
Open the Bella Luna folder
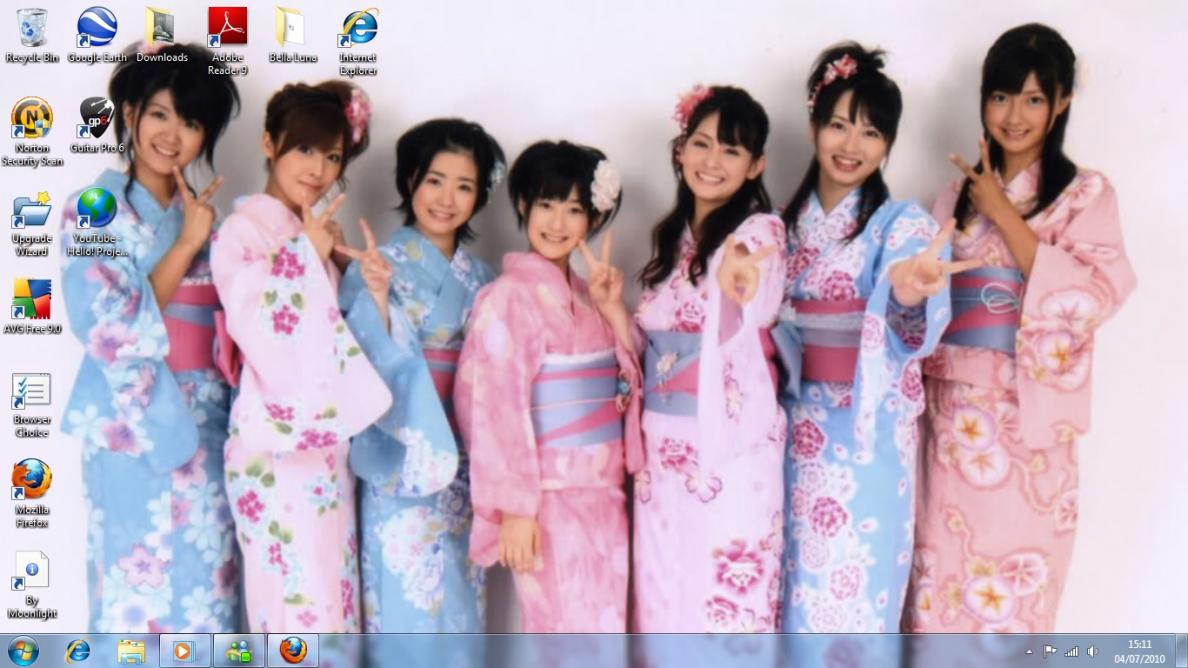pos(292,30)
